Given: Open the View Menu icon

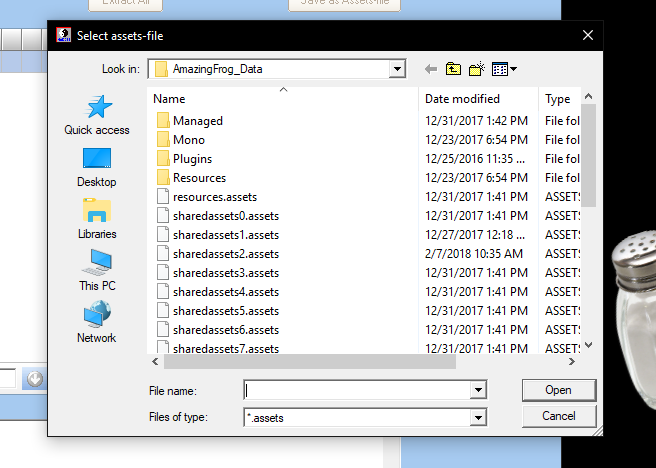Looking at the screenshot, I should (504, 69).
